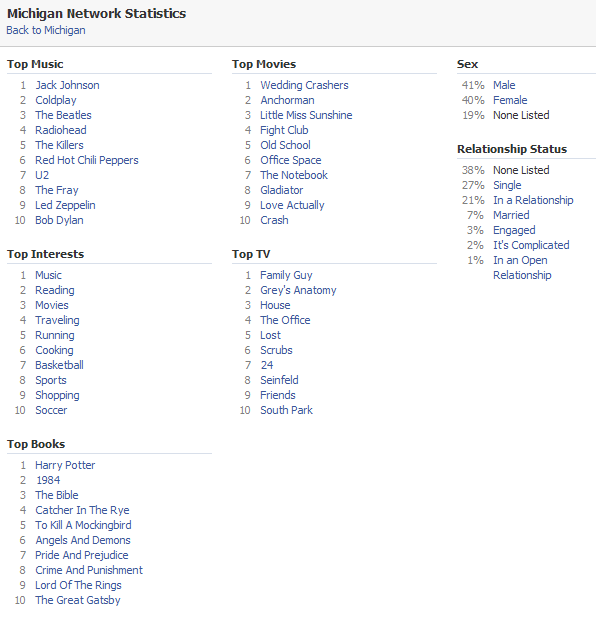The image size is (596, 620).
Task: Open In an Open Relationship link
Action: [522, 268]
